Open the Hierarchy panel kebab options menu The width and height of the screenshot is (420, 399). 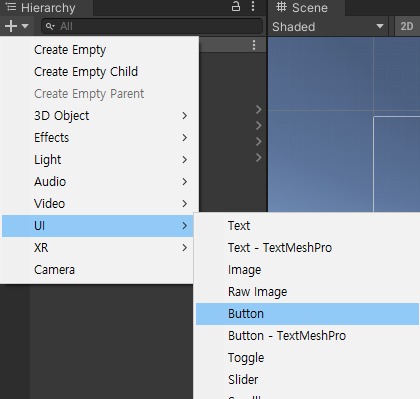[x=253, y=6]
